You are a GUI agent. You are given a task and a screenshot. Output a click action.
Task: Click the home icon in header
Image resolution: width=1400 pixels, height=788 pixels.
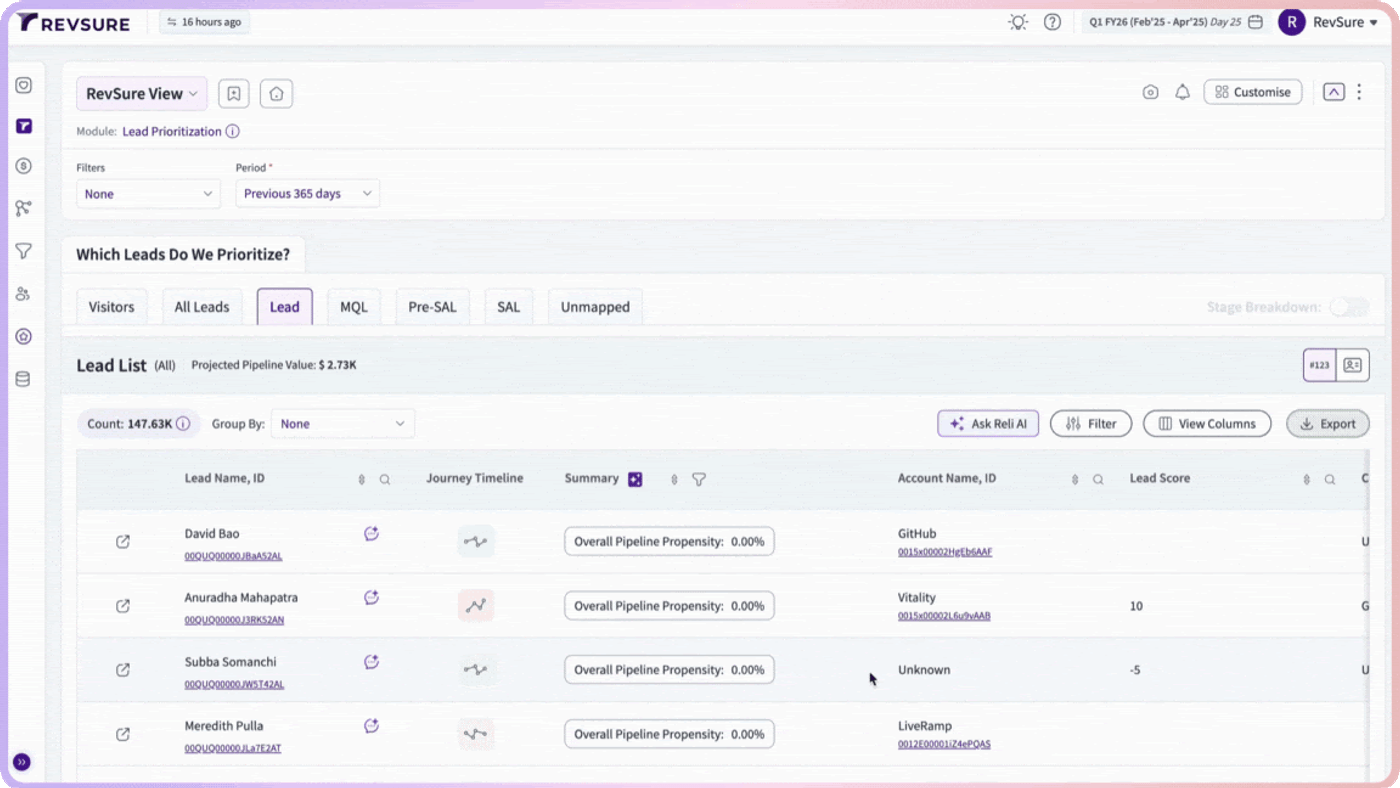pyautogui.click(x=276, y=93)
